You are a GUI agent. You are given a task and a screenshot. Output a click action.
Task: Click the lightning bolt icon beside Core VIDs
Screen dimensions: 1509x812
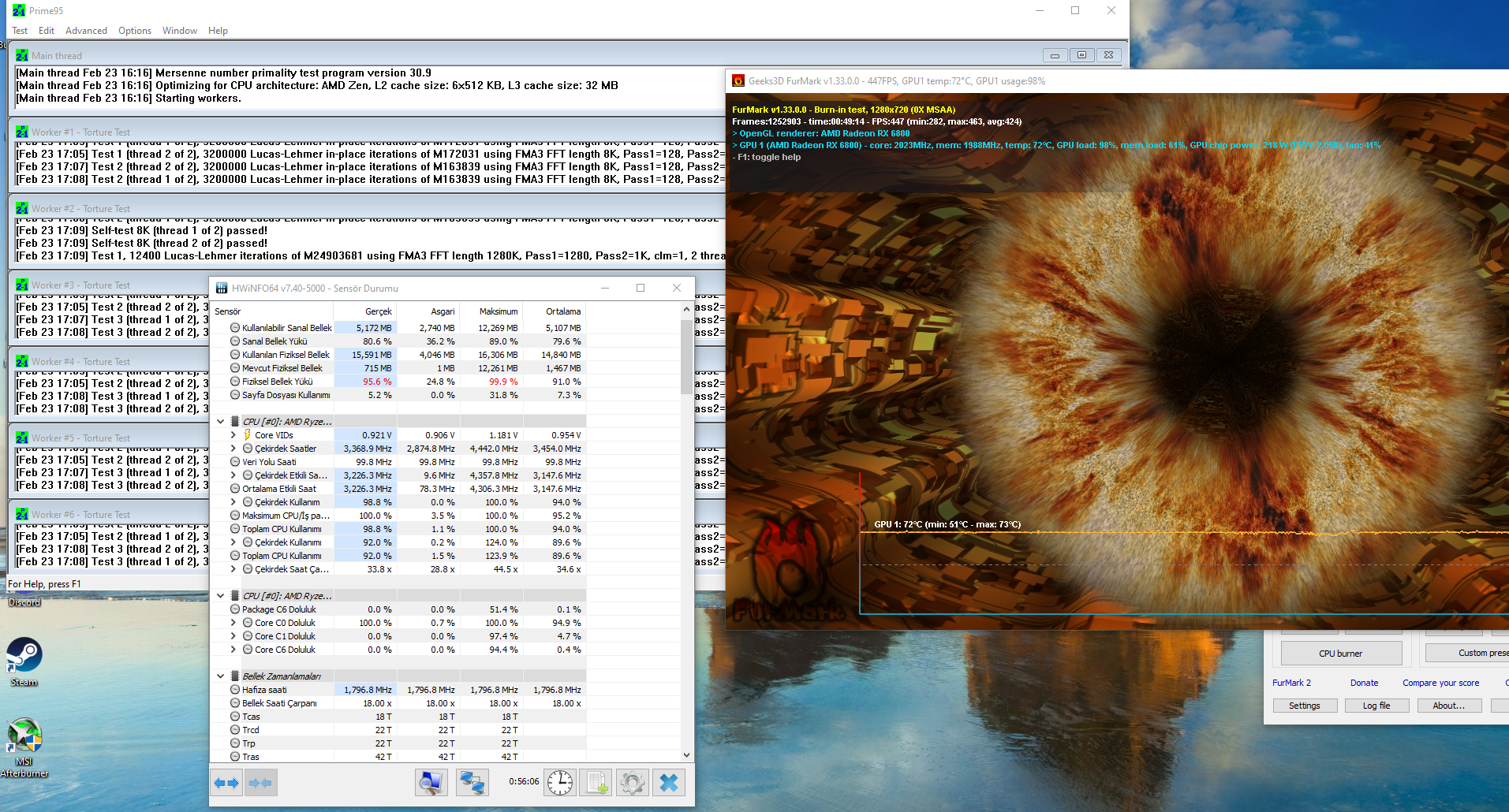[247, 435]
